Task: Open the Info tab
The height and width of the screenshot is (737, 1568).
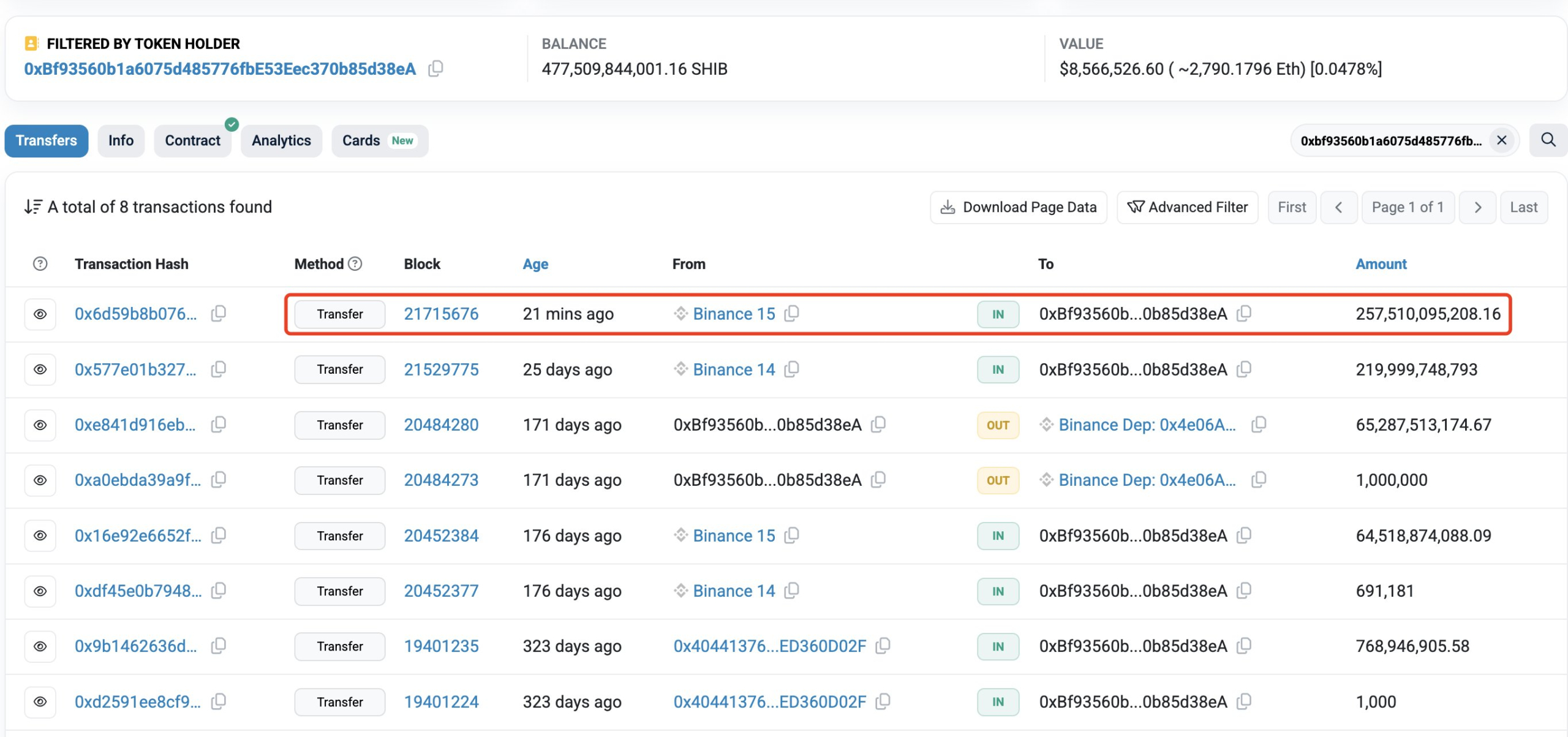Action: 121,141
